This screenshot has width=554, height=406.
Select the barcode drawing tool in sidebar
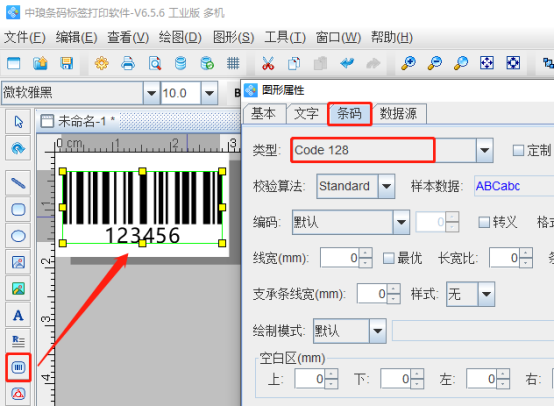18,367
